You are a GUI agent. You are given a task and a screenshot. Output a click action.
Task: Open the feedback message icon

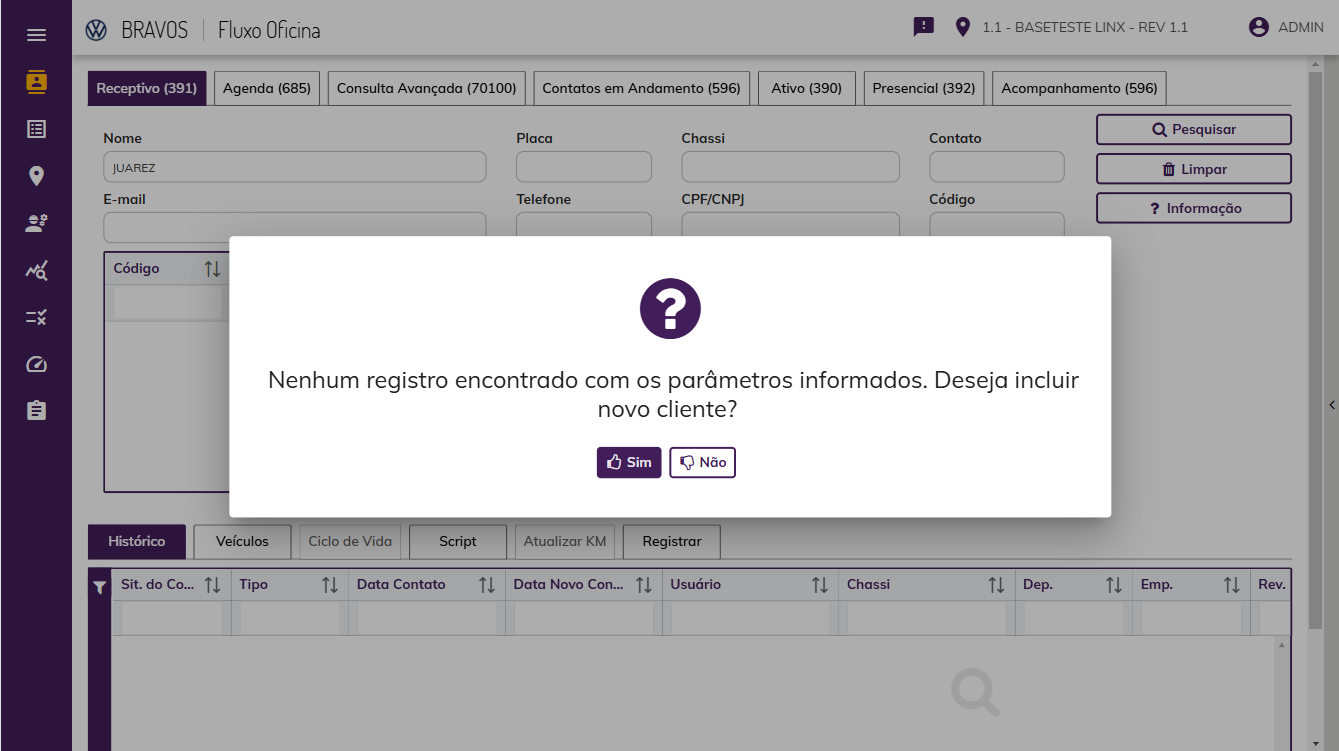[x=924, y=27]
